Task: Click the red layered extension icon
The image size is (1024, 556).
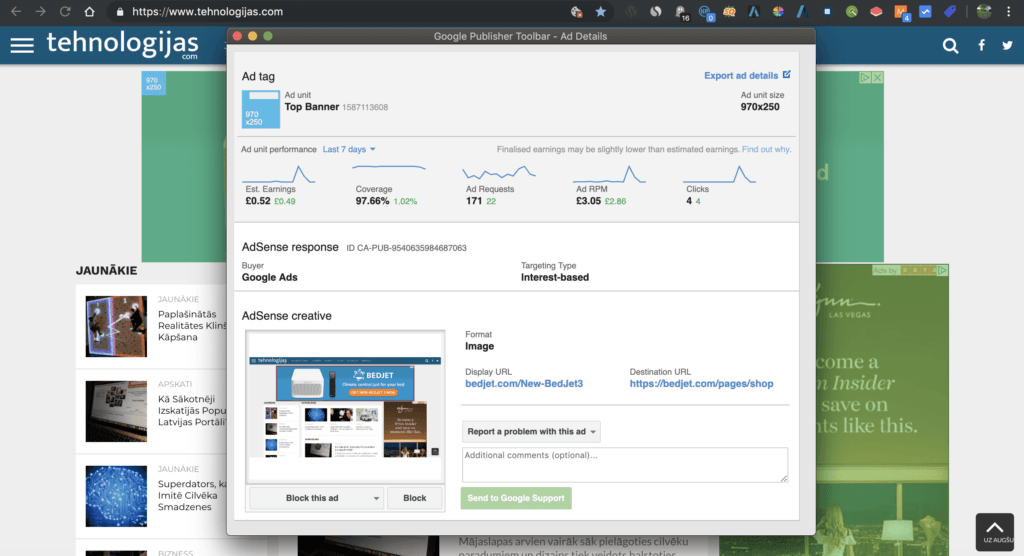Action: [876, 11]
